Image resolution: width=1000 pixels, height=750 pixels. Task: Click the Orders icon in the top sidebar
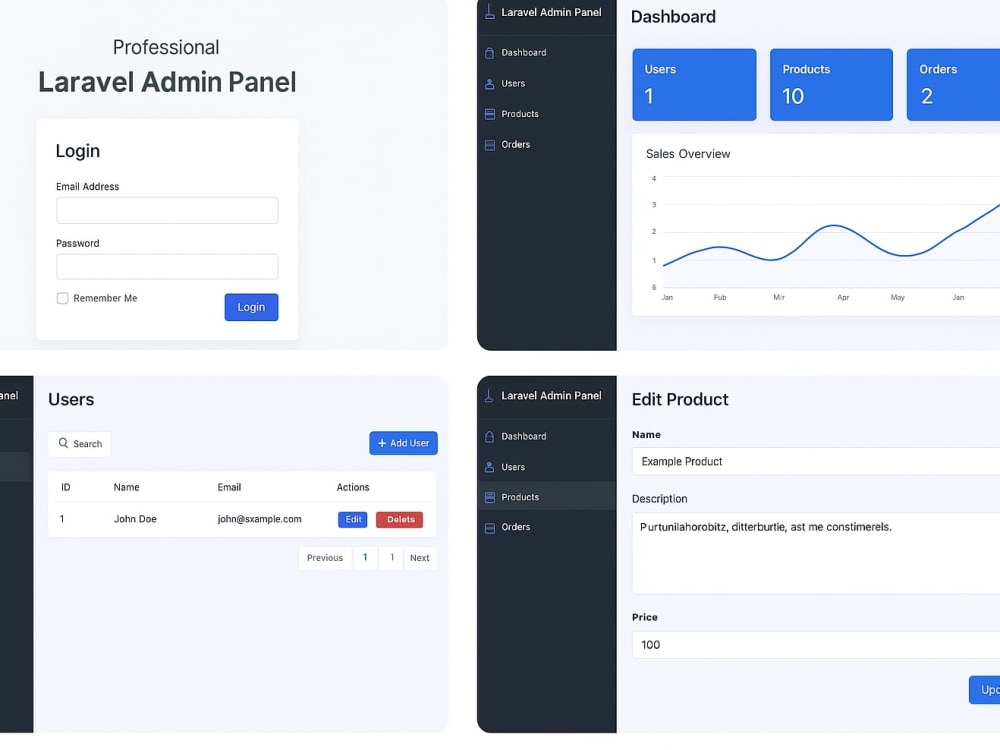[489, 144]
